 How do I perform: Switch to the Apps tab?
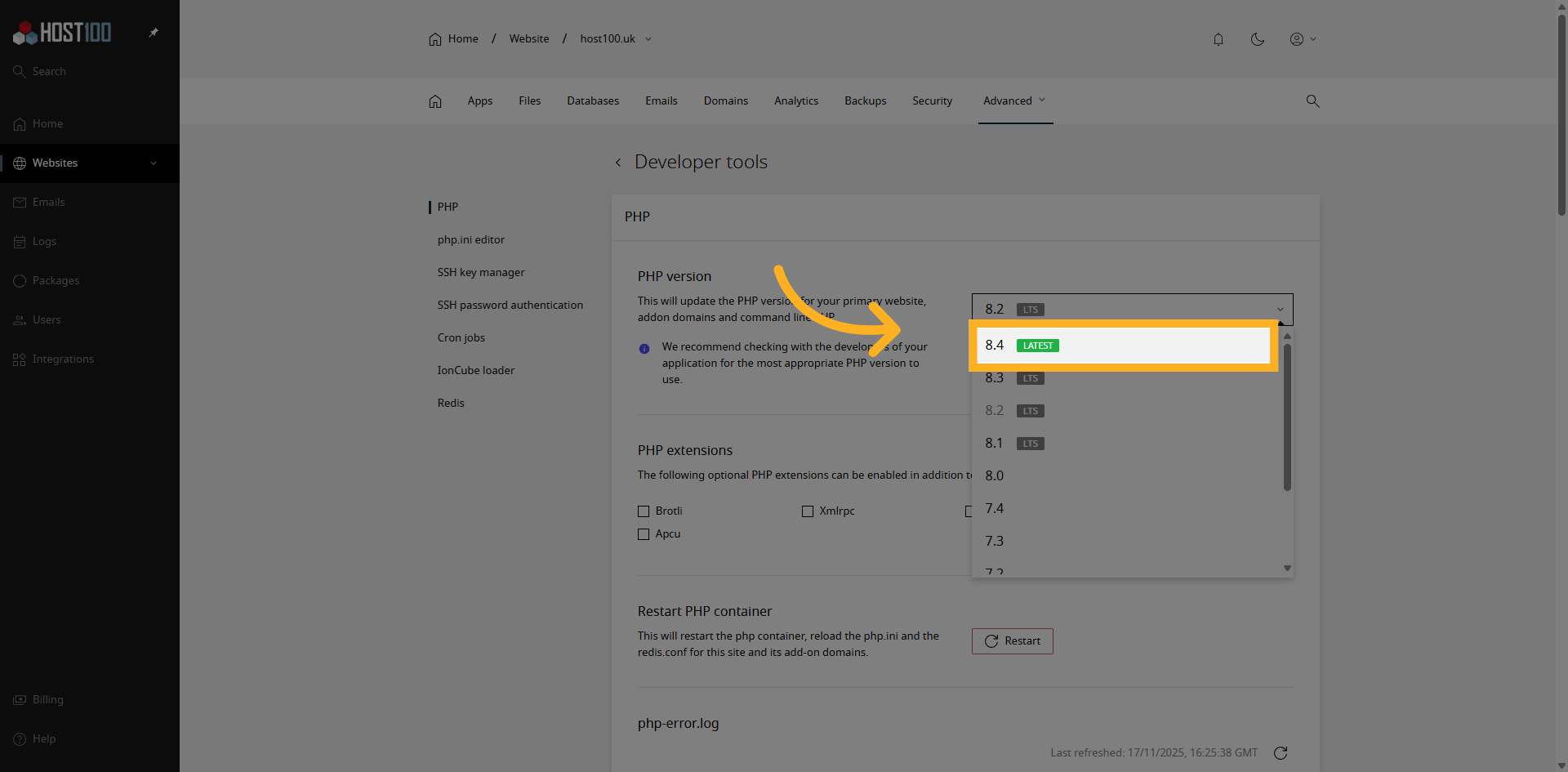click(480, 101)
